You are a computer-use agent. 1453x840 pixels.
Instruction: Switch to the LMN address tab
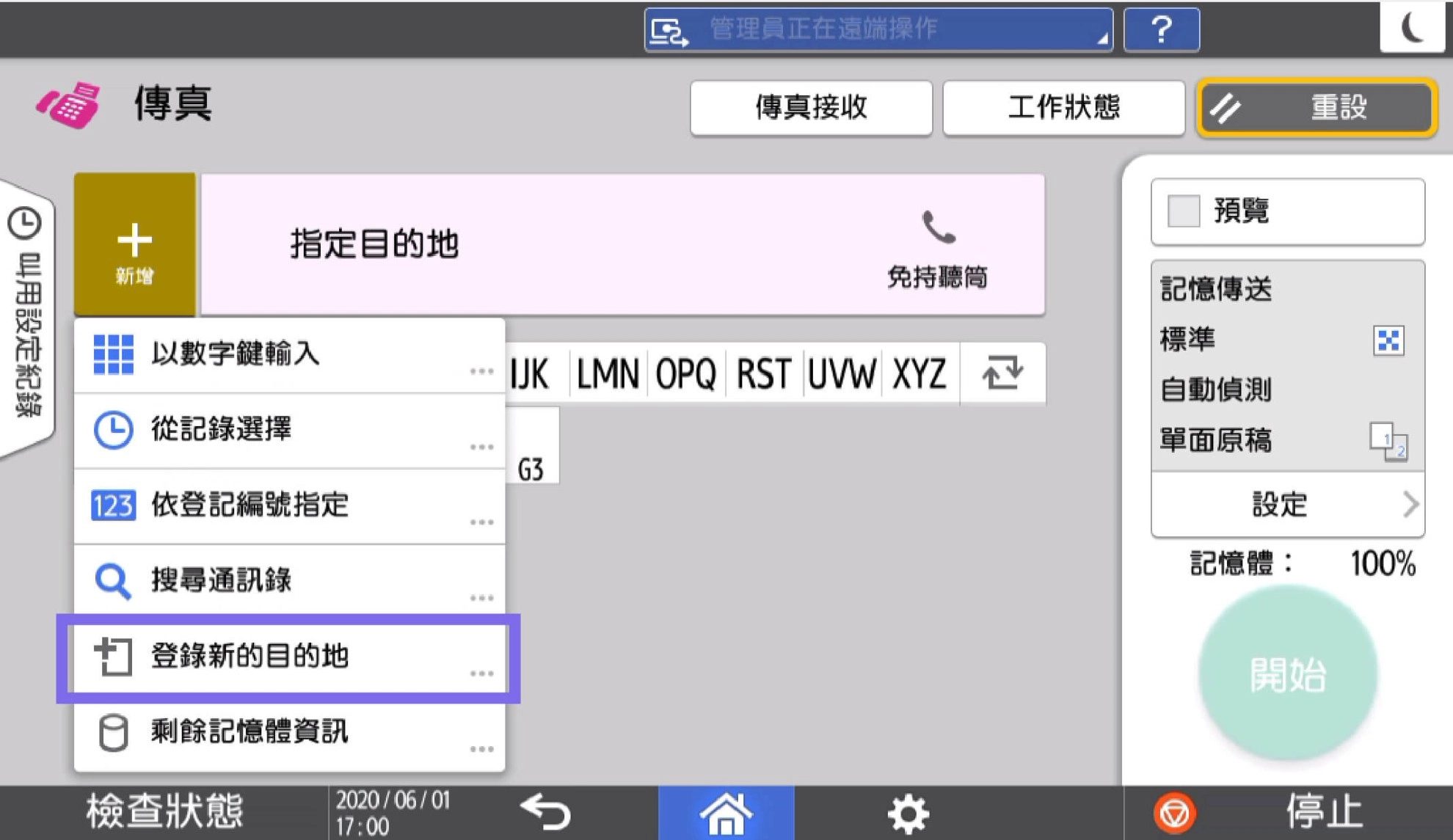click(608, 373)
